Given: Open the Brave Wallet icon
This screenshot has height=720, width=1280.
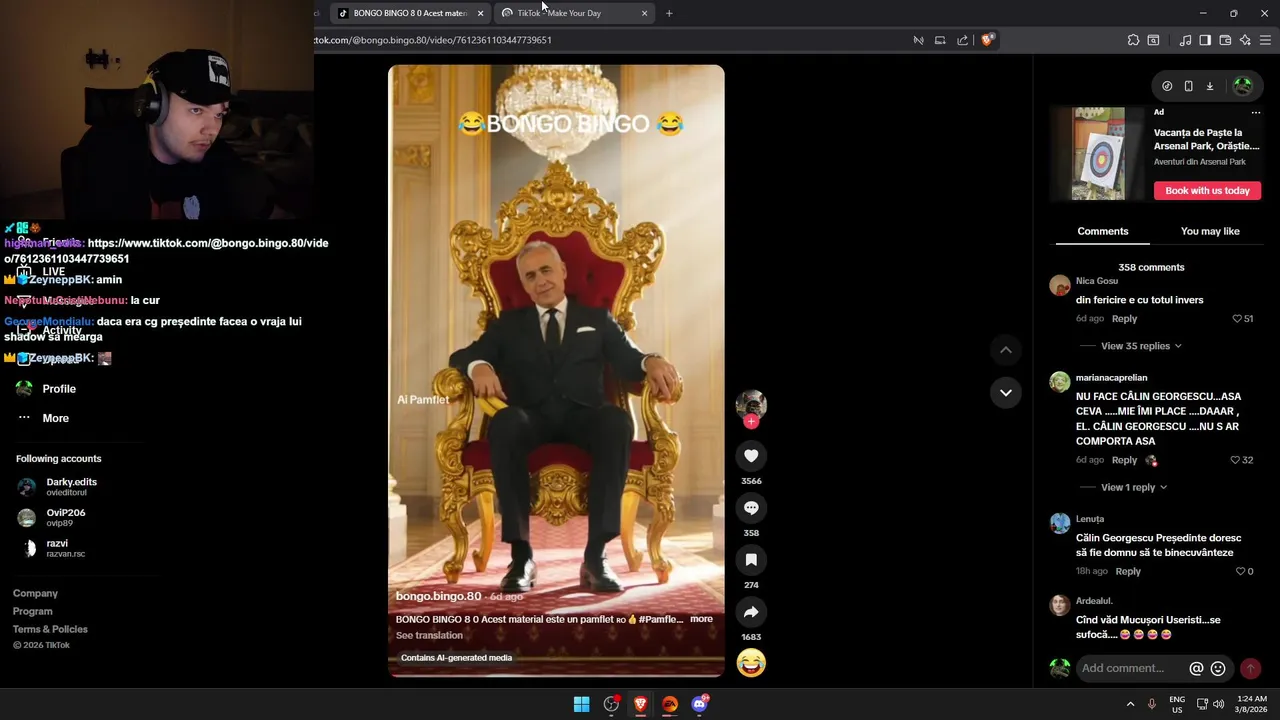Looking at the screenshot, I should coord(1225,40).
